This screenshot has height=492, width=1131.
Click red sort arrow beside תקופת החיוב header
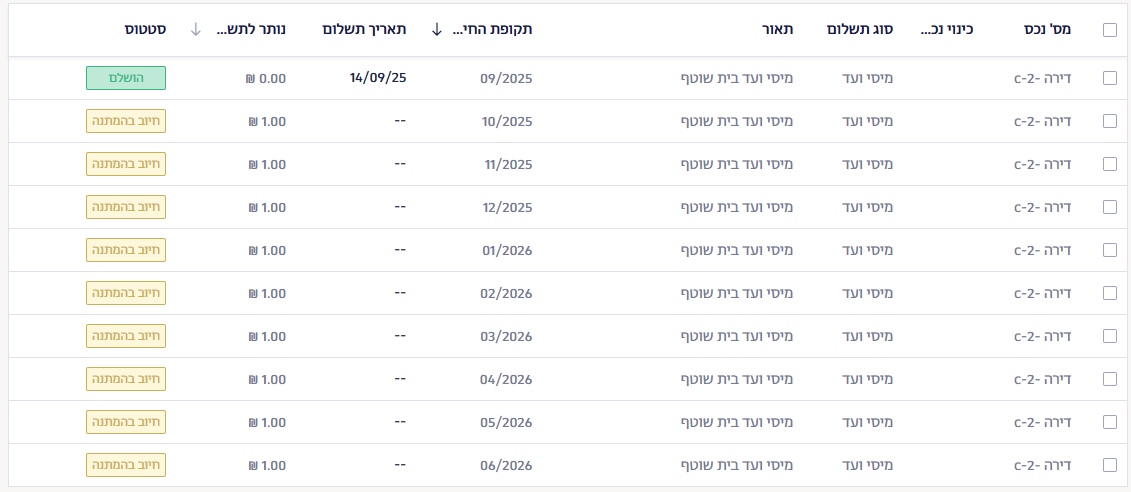[437, 30]
